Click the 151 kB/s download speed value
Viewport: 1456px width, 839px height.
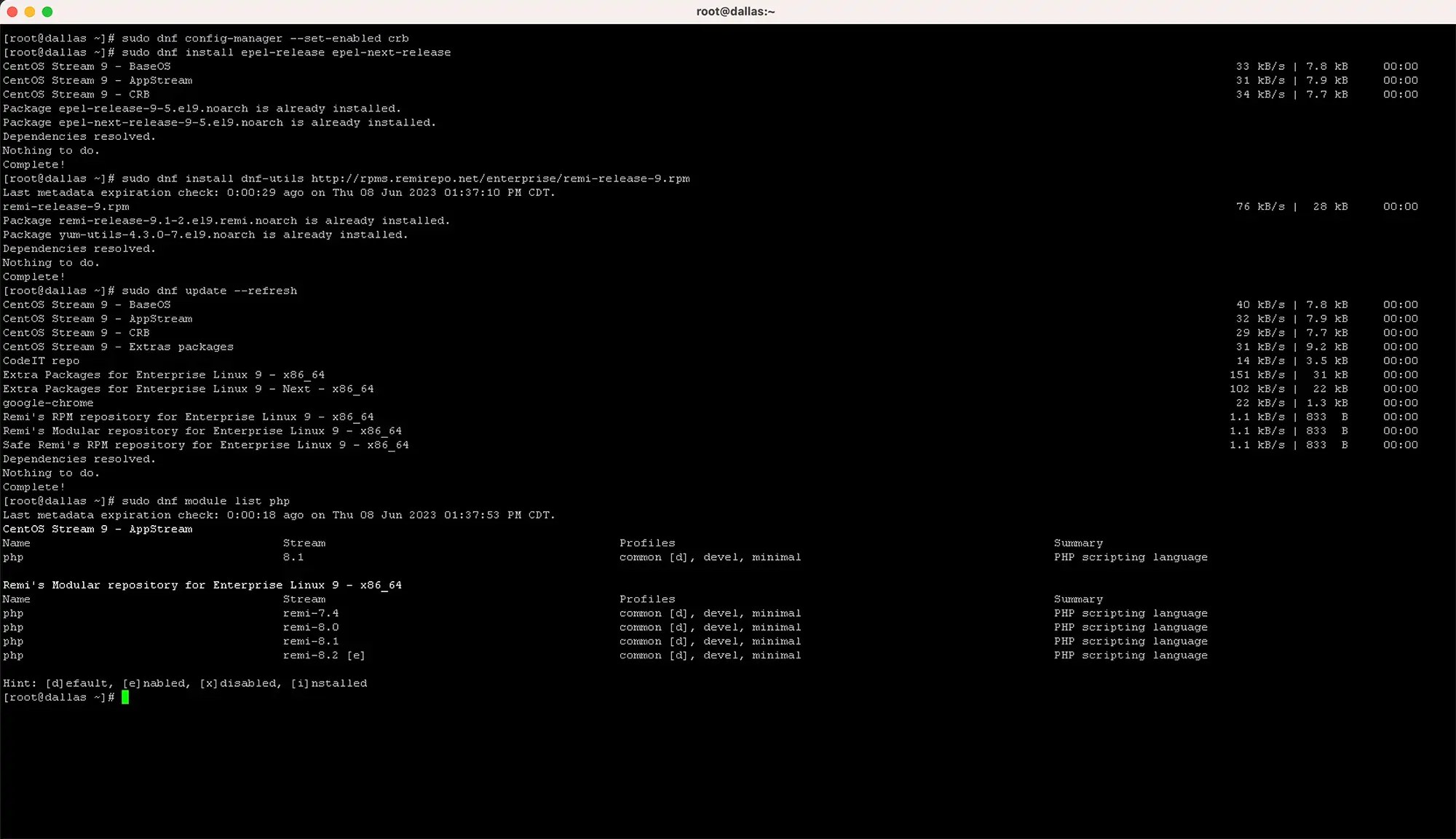pos(1257,375)
